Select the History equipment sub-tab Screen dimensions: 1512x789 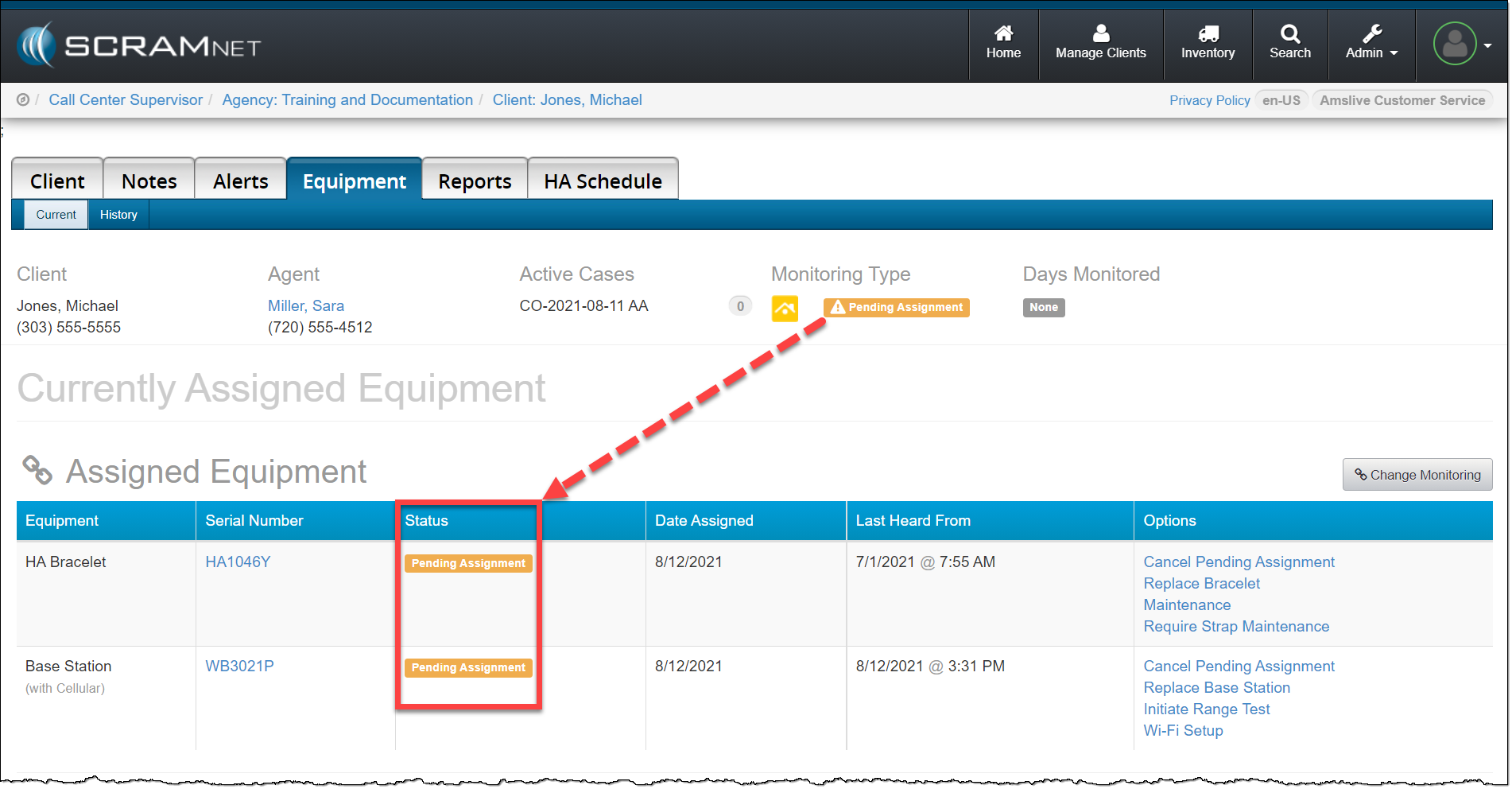coord(118,215)
